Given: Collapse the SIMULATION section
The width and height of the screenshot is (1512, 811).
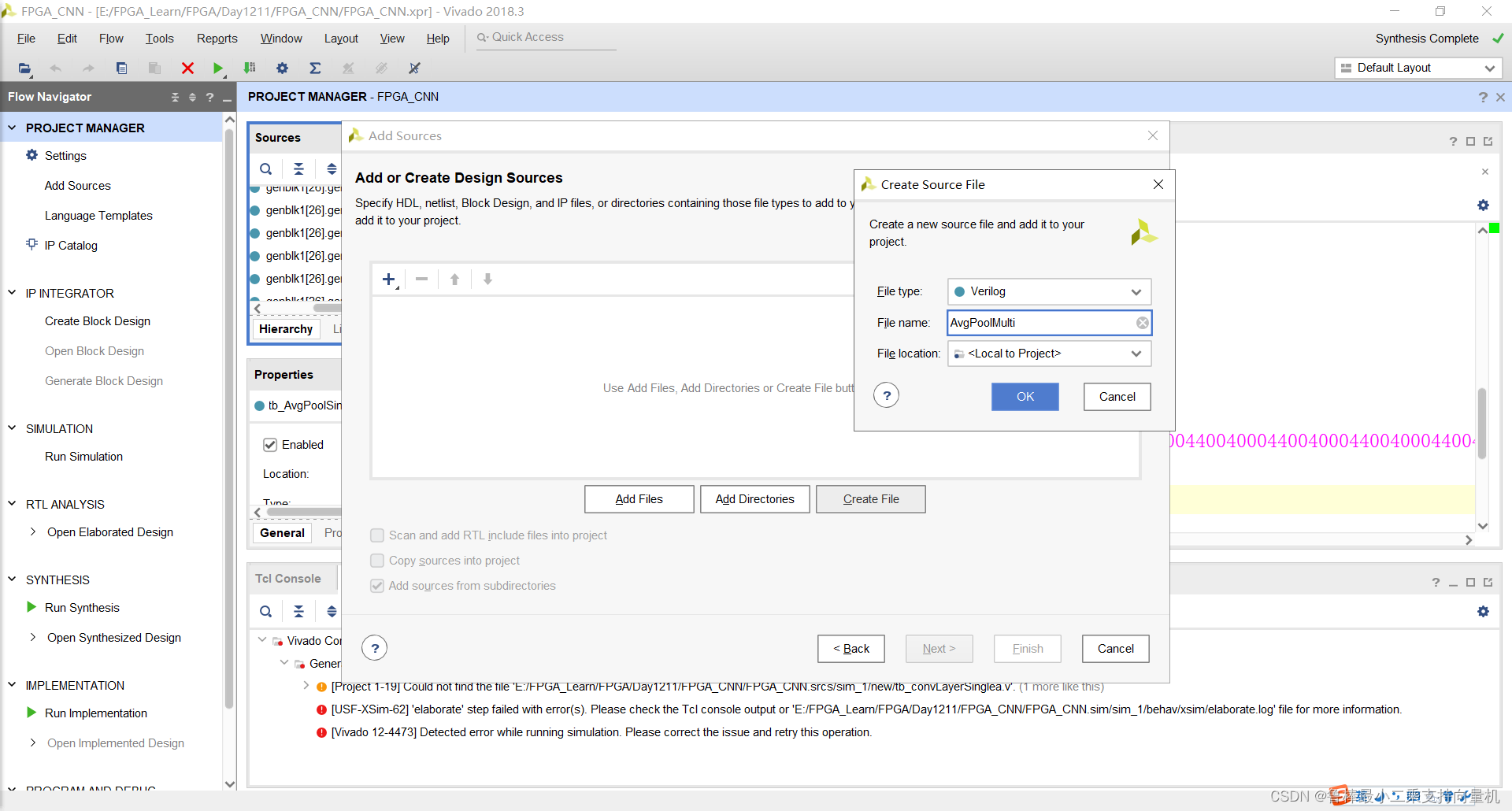Looking at the screenshot, I should (12, 428).
